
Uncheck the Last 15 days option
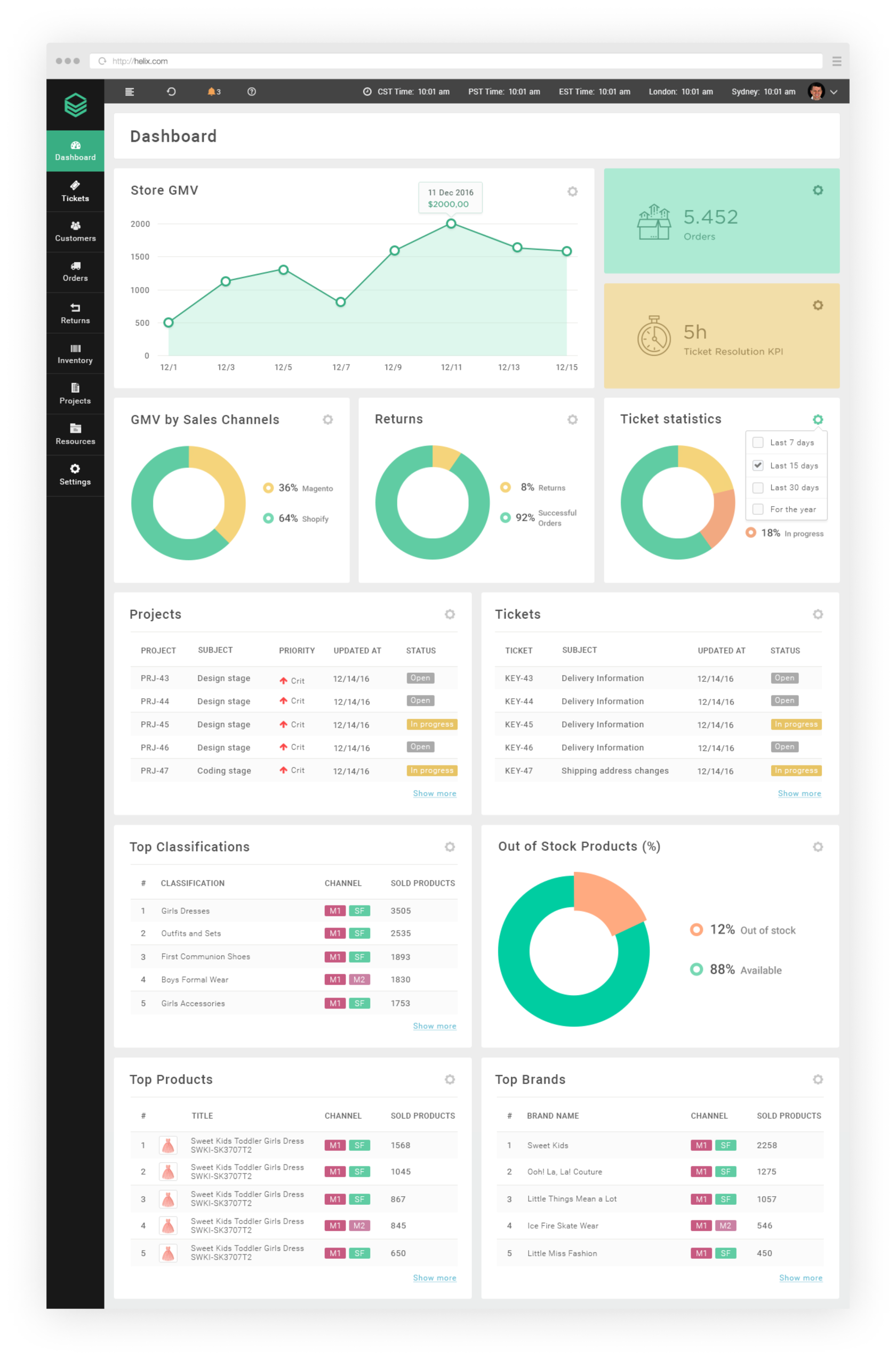coord(758,465)
